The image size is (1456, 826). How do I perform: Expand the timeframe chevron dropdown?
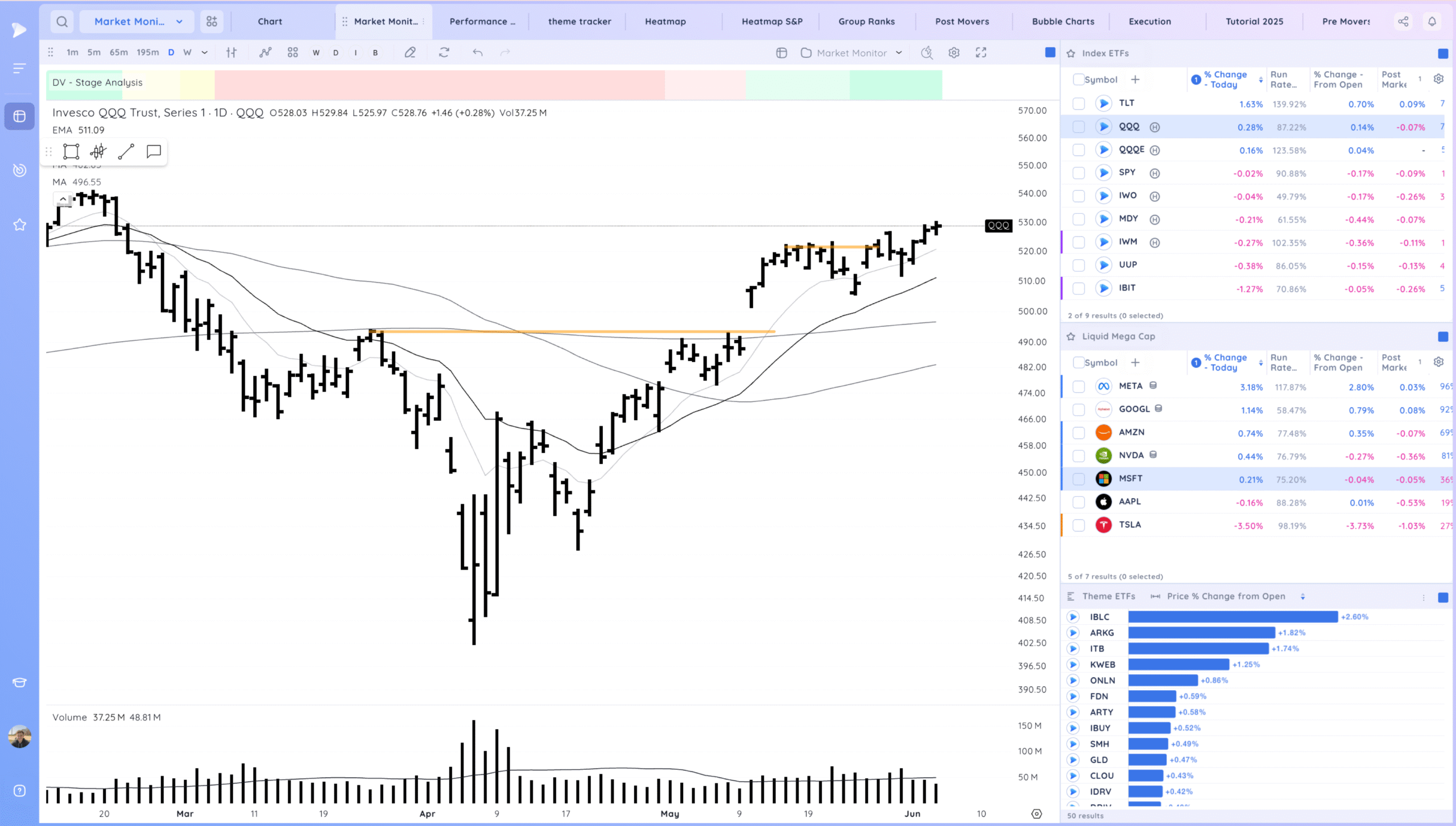(x=205, y=53)
